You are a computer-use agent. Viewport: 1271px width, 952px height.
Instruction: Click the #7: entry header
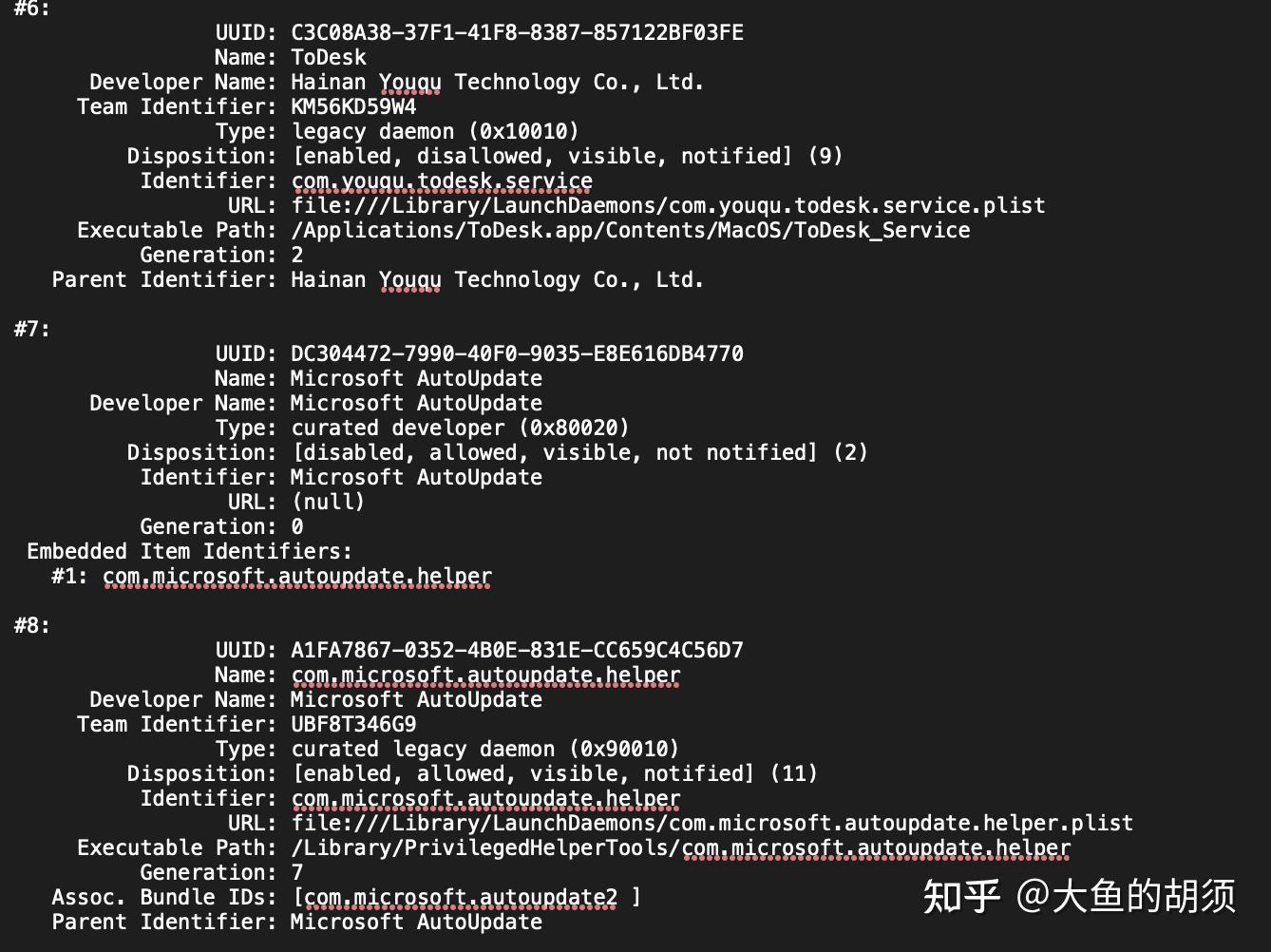click(32, 329)
